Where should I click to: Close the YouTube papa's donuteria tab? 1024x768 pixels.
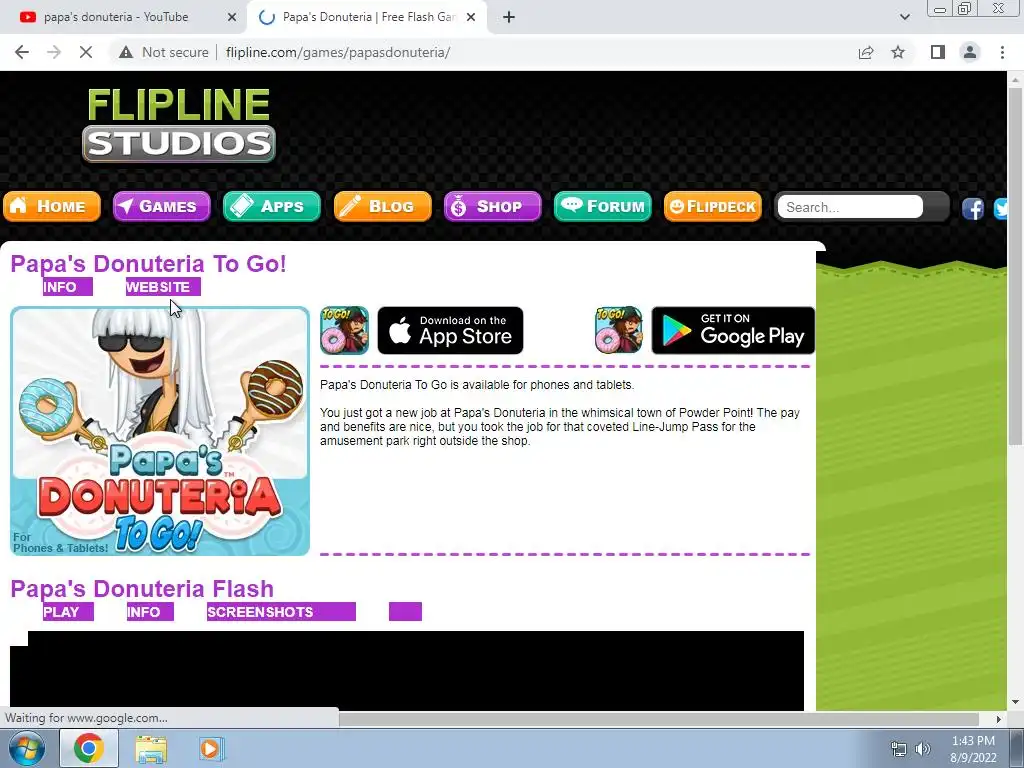click(x=232, y=17)
